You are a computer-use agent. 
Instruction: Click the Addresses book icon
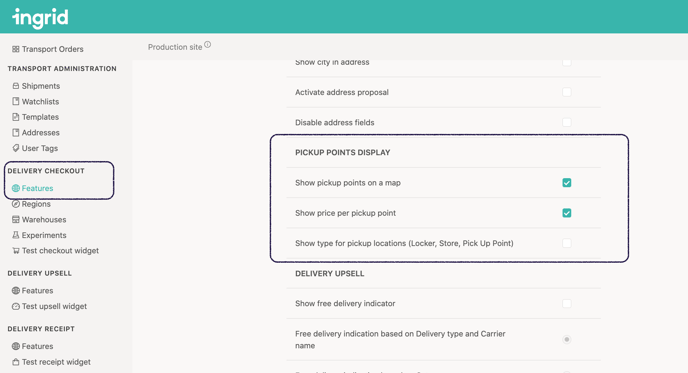point(16,133)
